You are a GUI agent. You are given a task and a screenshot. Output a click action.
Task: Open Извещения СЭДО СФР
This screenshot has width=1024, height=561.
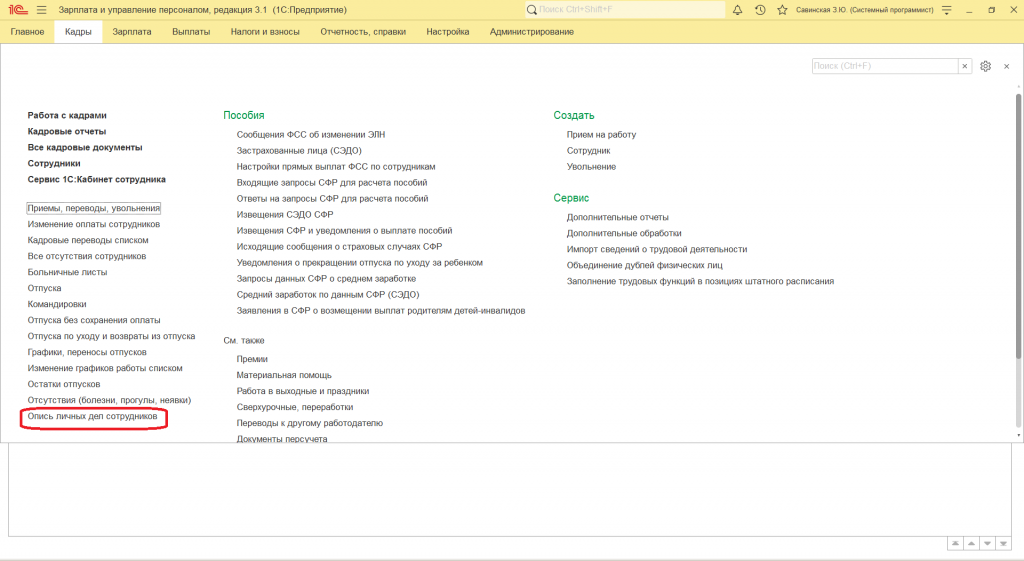pos(285,214)
